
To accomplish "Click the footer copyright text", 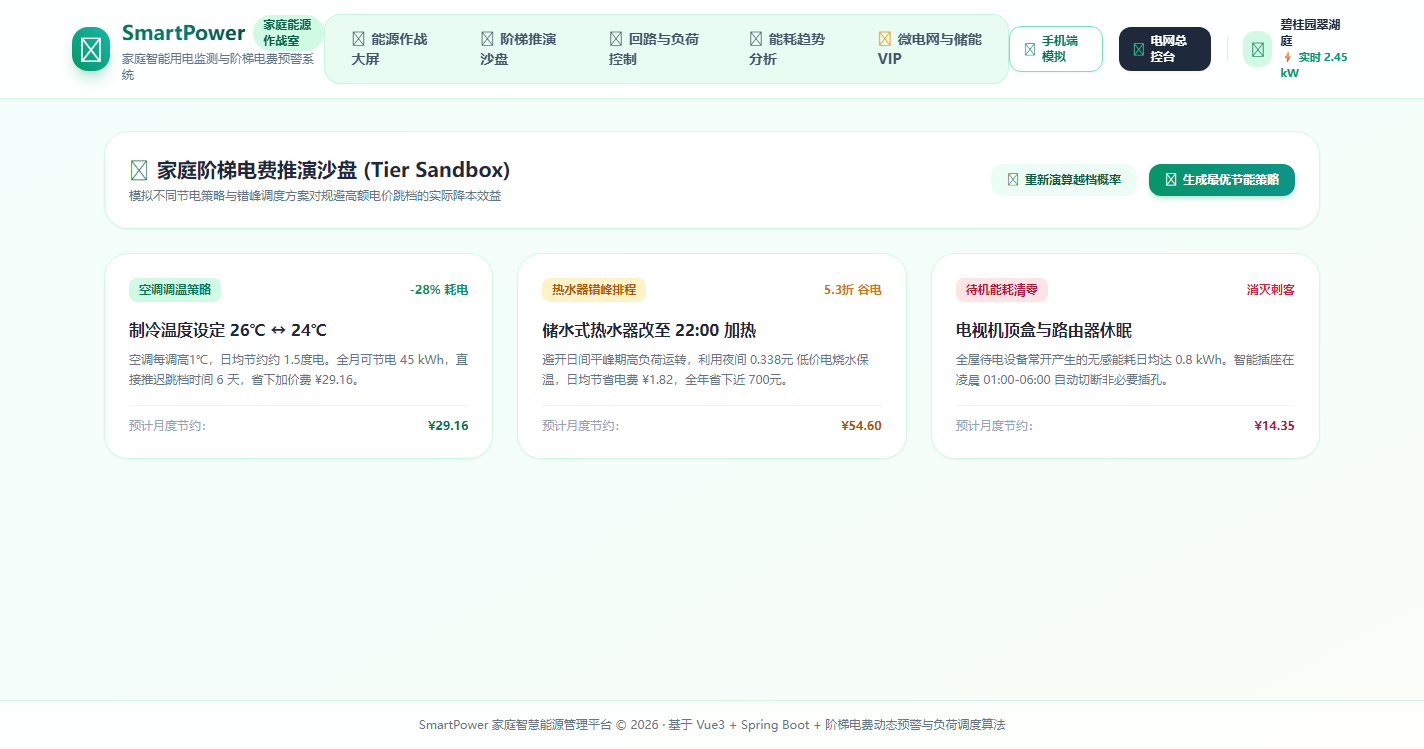I will 712,725.
